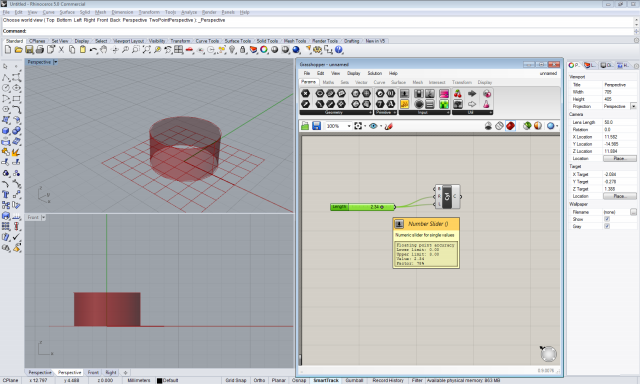The height and width of the screenshot is (384, 640).
Task: Toggle Planar mode in status bar
Action: [278, 380]
